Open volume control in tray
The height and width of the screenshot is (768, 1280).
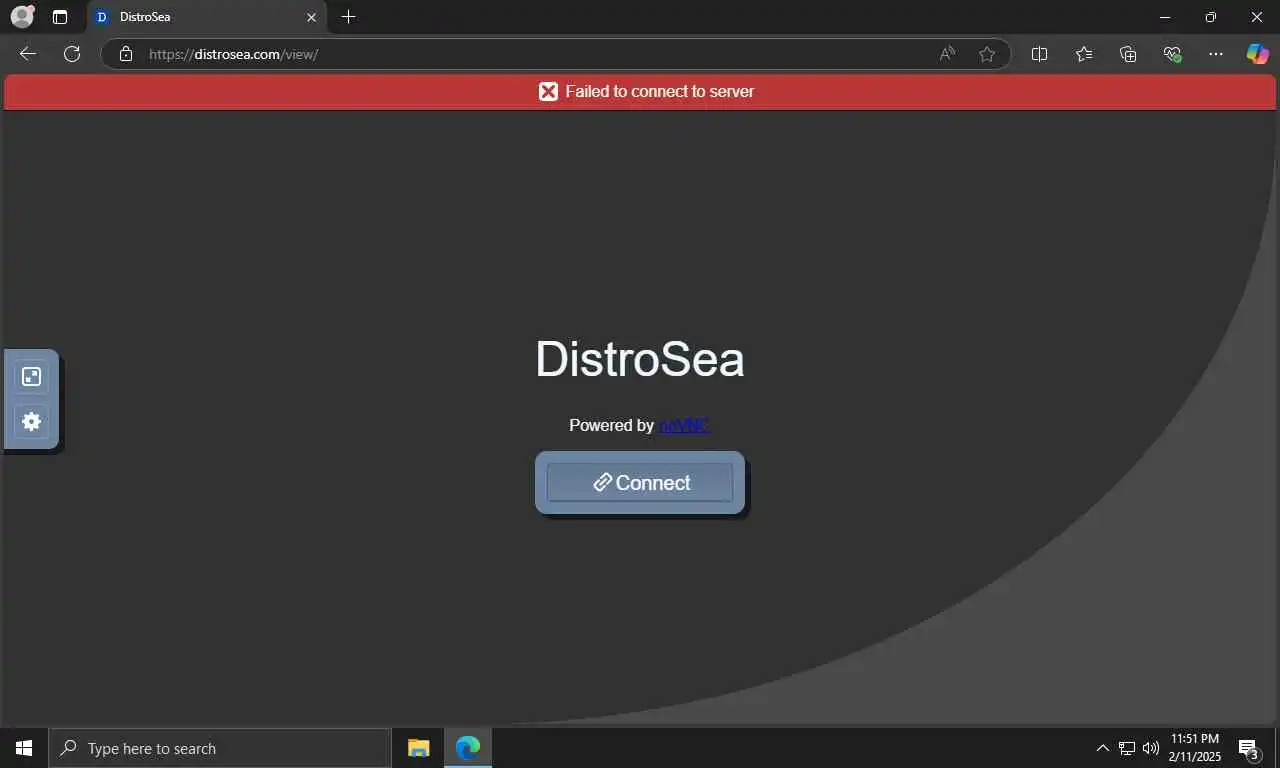(1150, 748)
